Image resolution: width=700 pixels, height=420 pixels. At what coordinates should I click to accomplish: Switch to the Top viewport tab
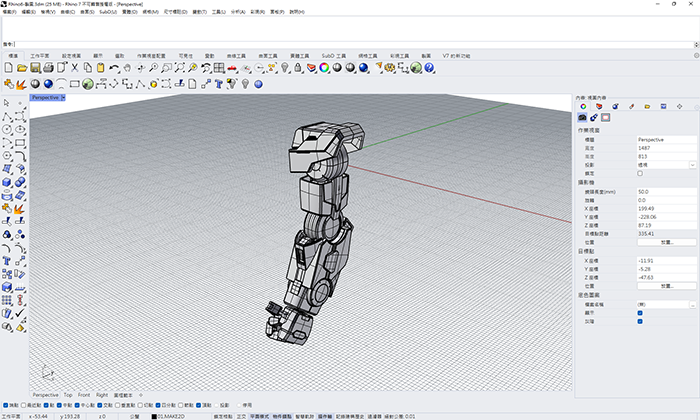click(x=68, y=395)
